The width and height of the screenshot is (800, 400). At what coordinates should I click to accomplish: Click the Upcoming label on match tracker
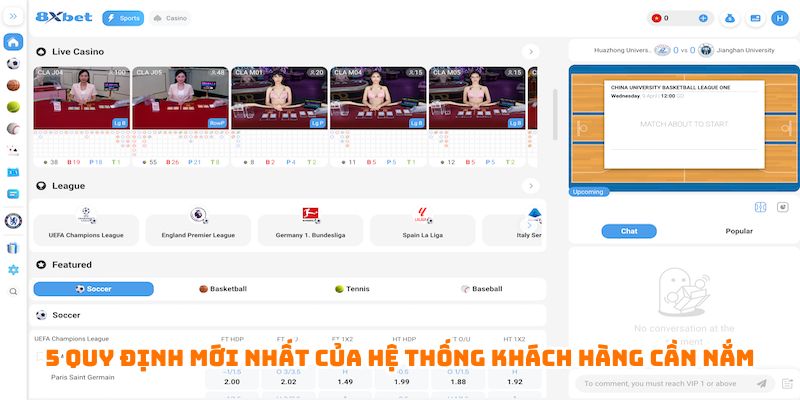(x=588, y=192)
